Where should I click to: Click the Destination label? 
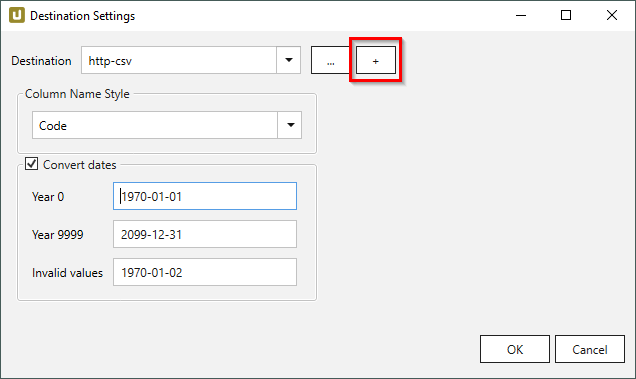pos(41,61)
